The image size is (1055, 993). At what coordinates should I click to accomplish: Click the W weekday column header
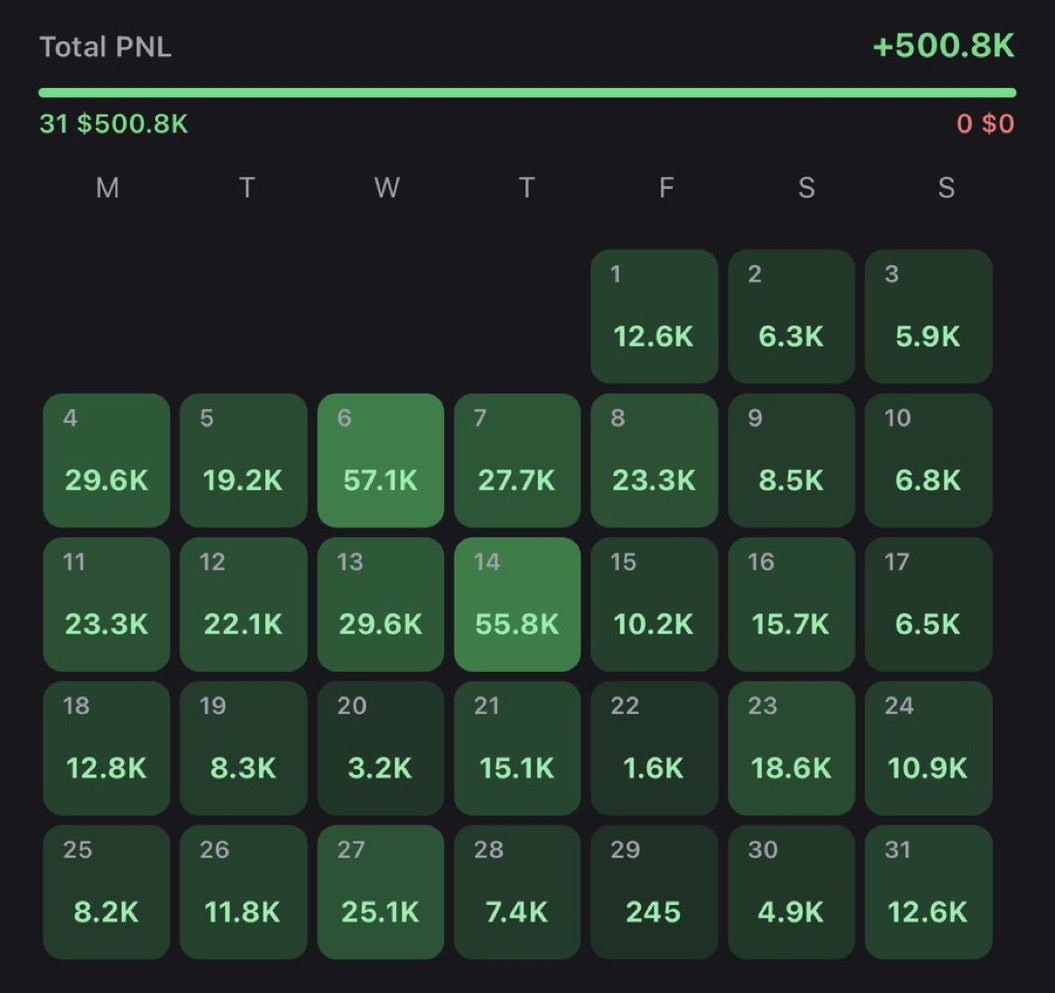[386, 189]
